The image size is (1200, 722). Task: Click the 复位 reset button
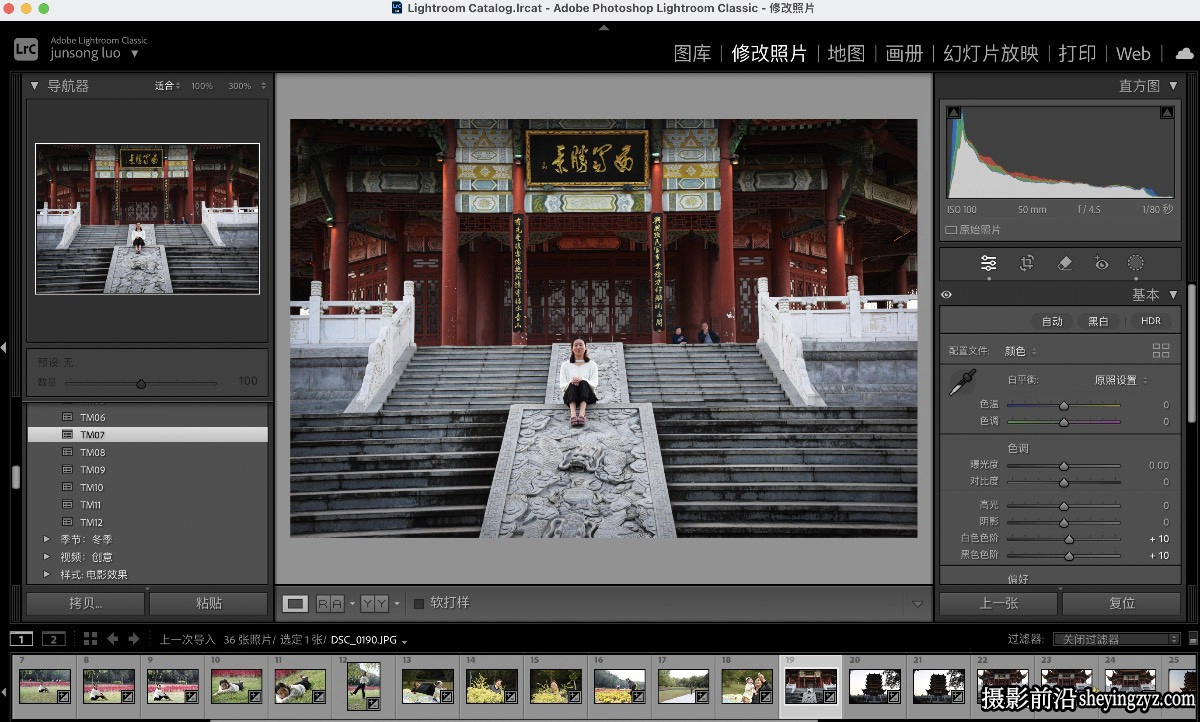1121,603
